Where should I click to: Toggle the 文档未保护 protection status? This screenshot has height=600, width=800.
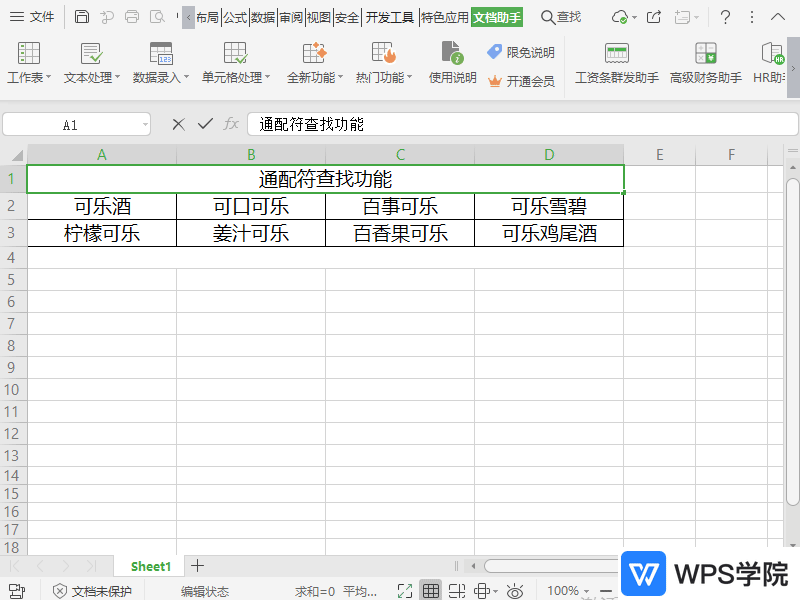click(92, 590)
